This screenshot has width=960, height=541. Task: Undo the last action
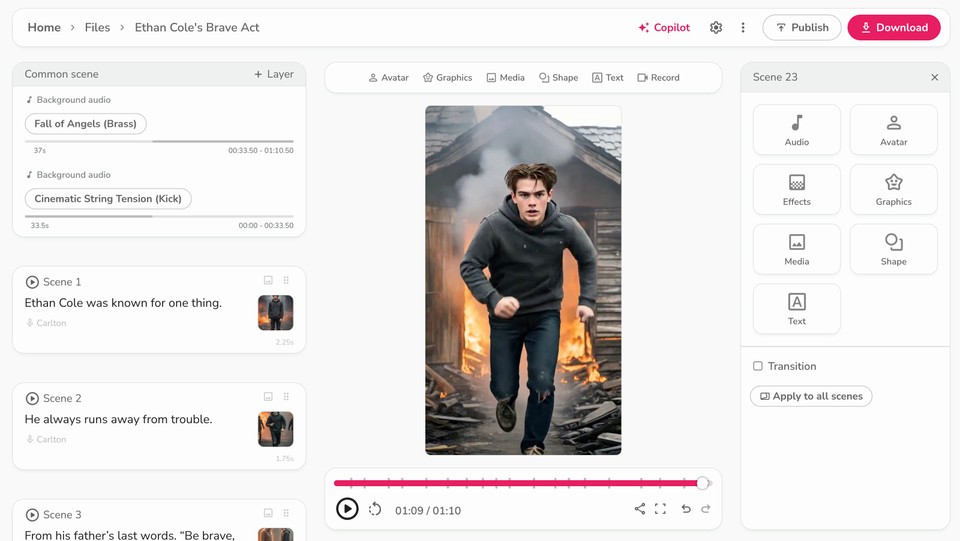[x=686, y=509]
